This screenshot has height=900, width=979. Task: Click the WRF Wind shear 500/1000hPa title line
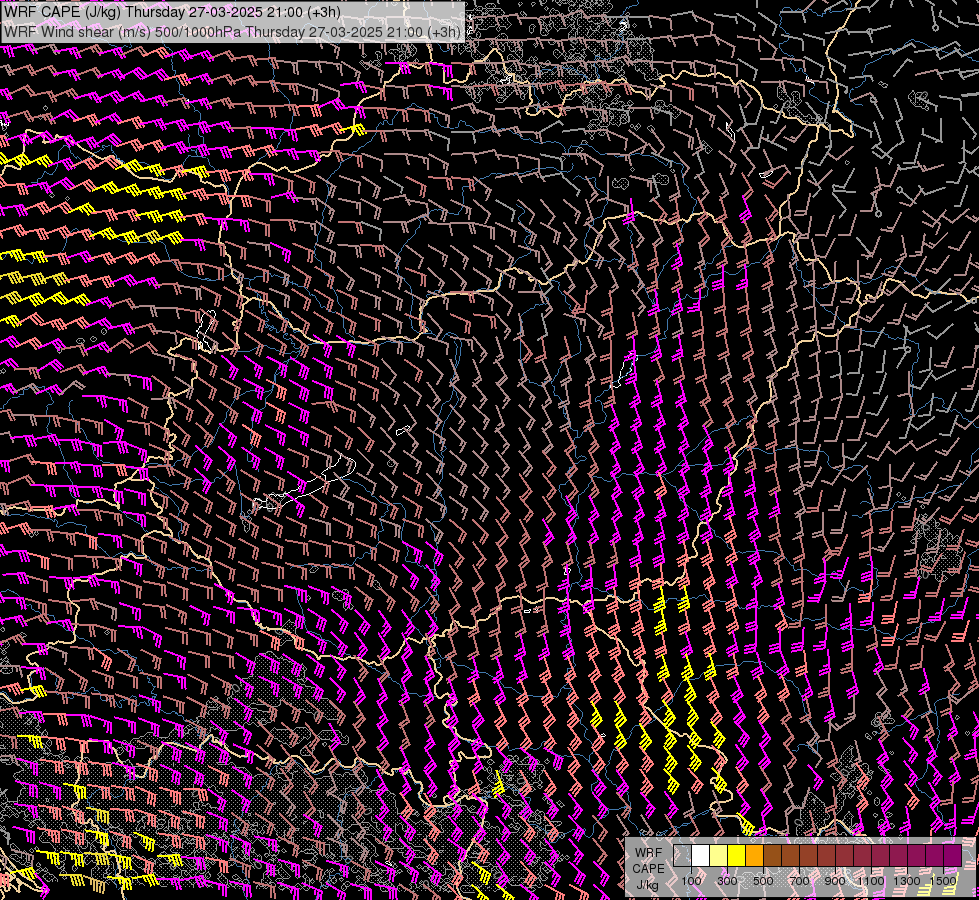232,32
